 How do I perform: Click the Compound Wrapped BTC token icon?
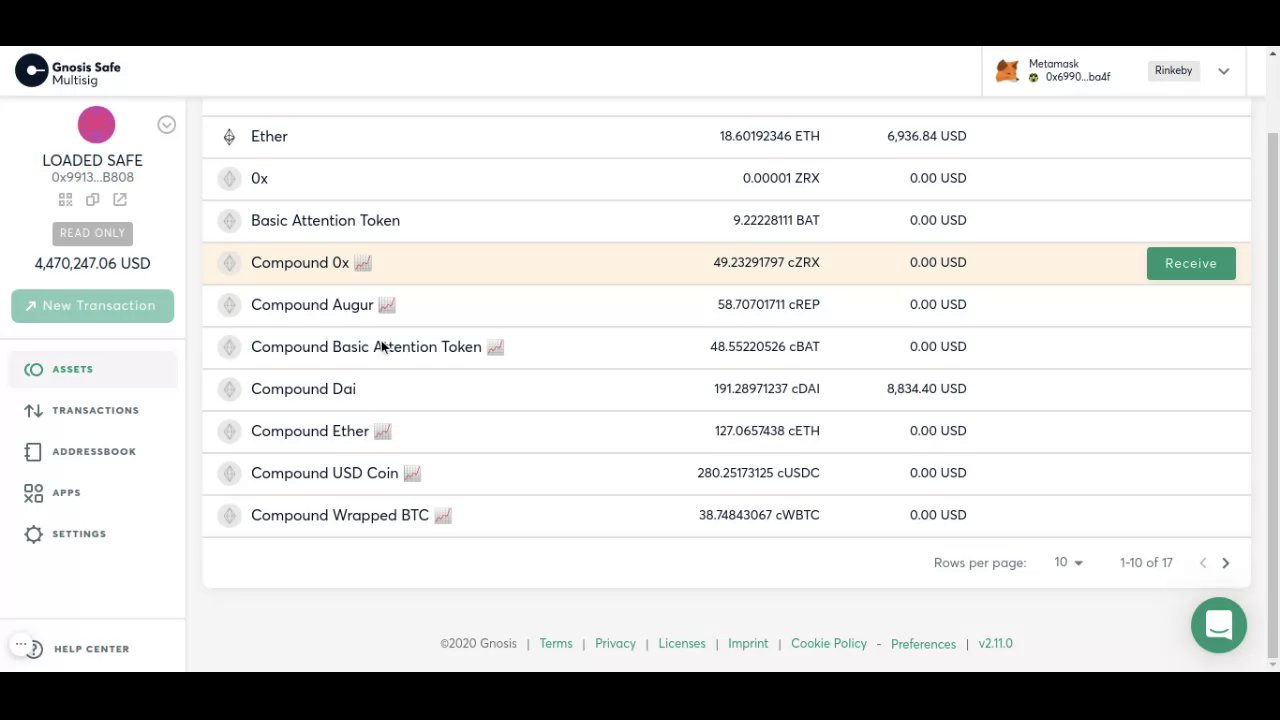point(229,516)
